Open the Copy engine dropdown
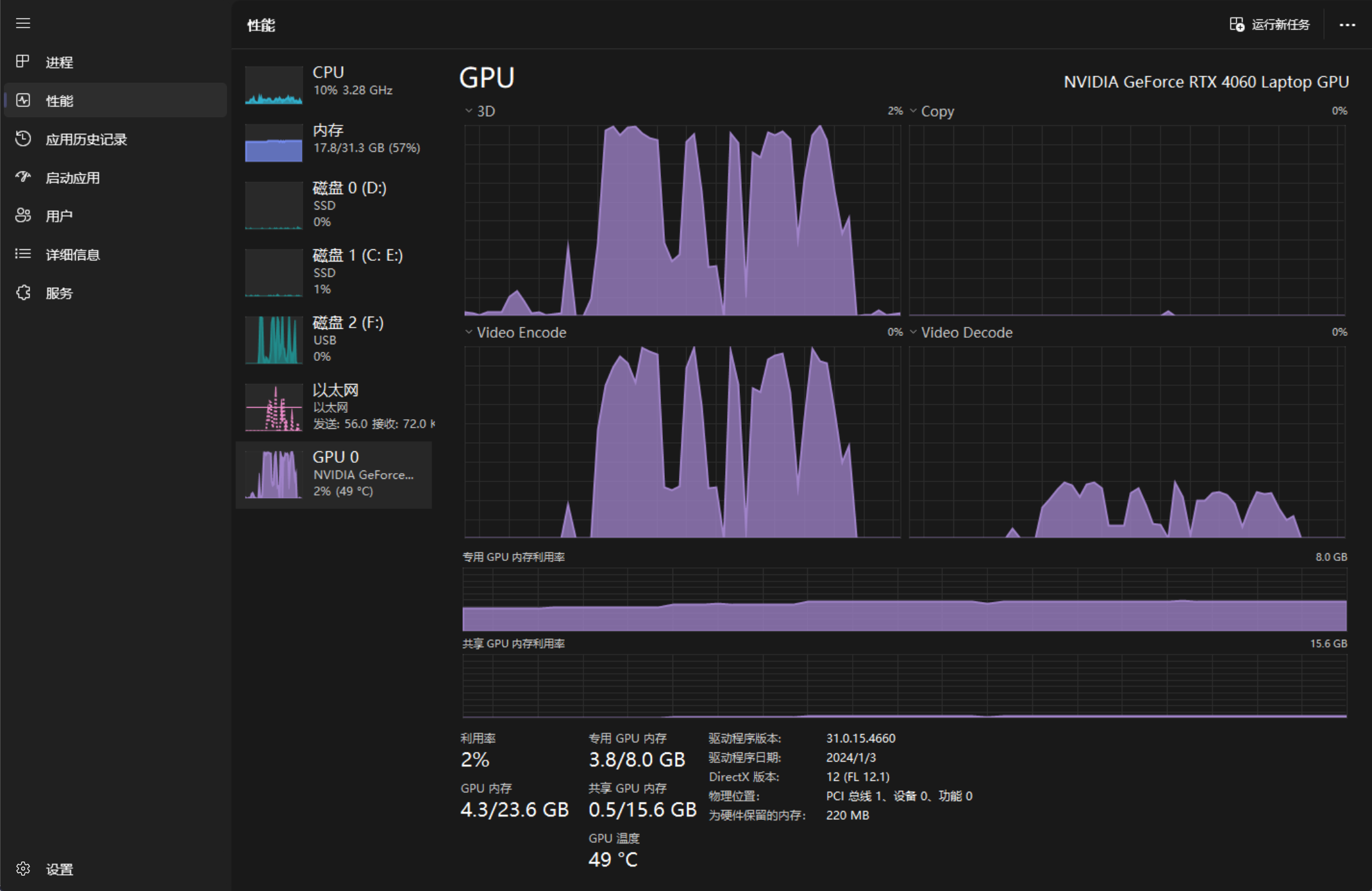The width and height of the screenshot is (1372, 891). 913,111
